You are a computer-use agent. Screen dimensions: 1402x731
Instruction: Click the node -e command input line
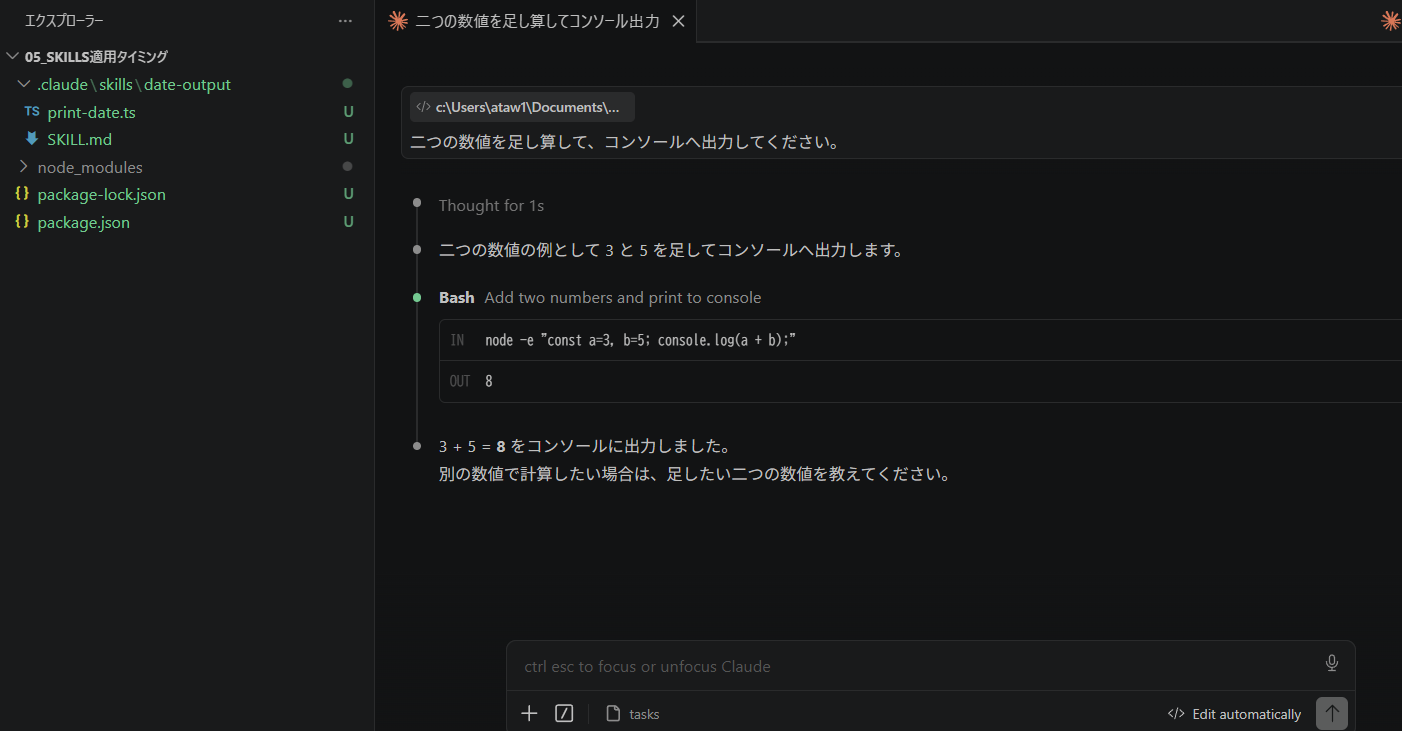(640, 340)
